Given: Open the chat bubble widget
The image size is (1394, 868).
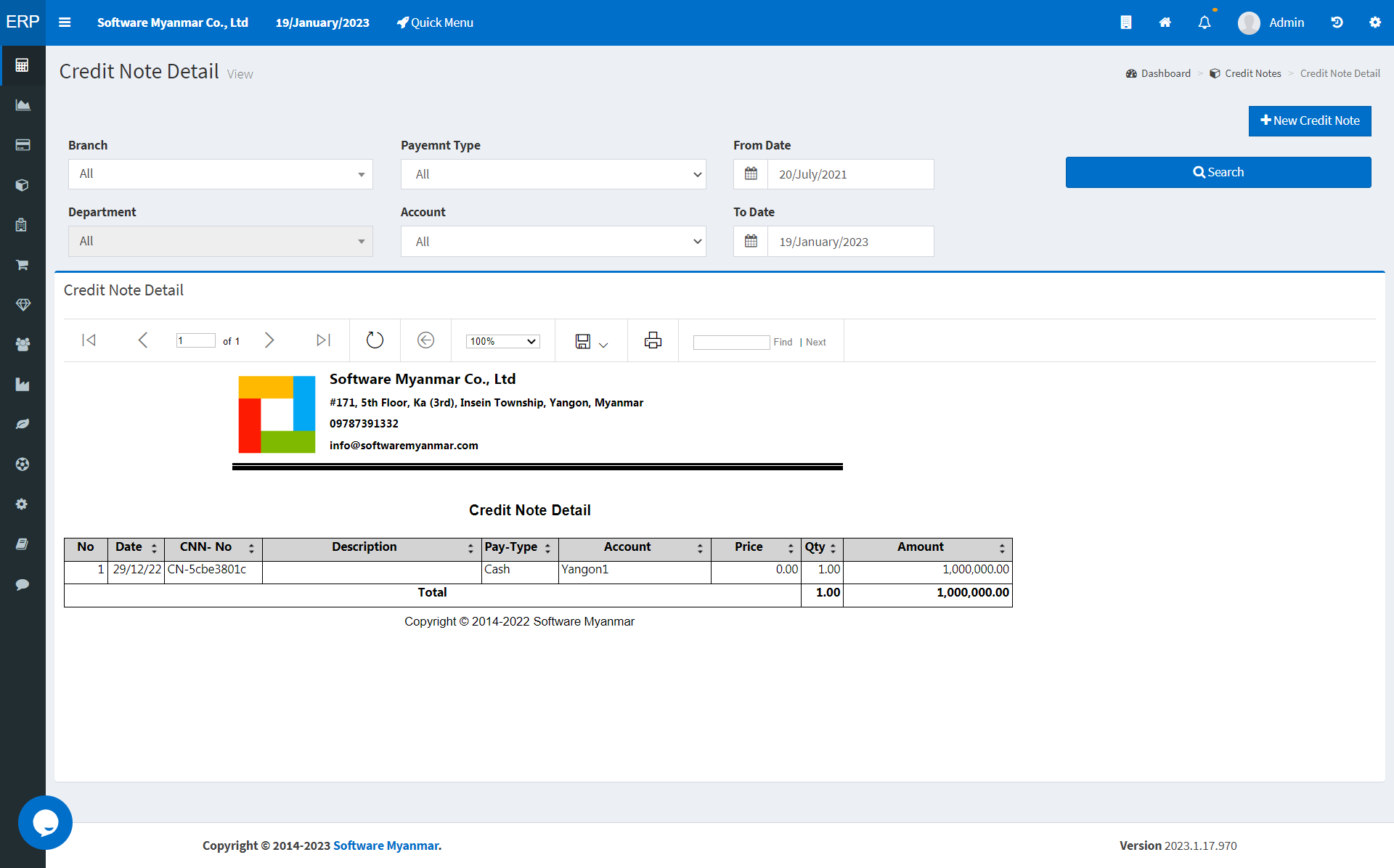Looking at the screenshot, I should point(45,822).
